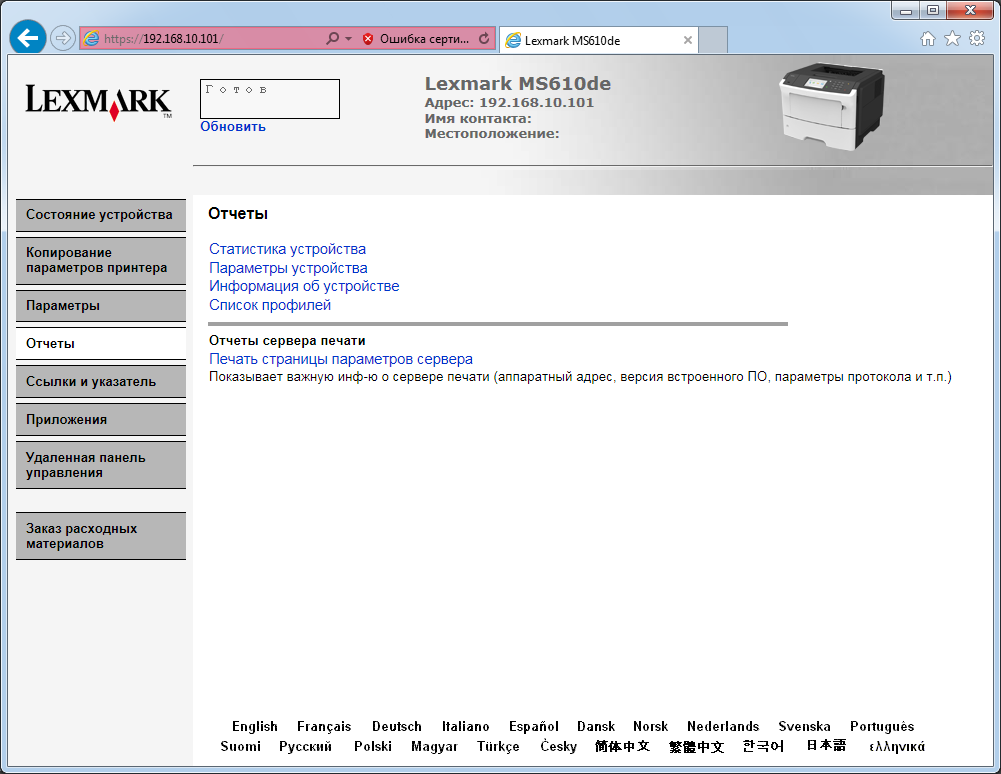Open a new blank tab
Screen dimensions: 1001x774
713,40
